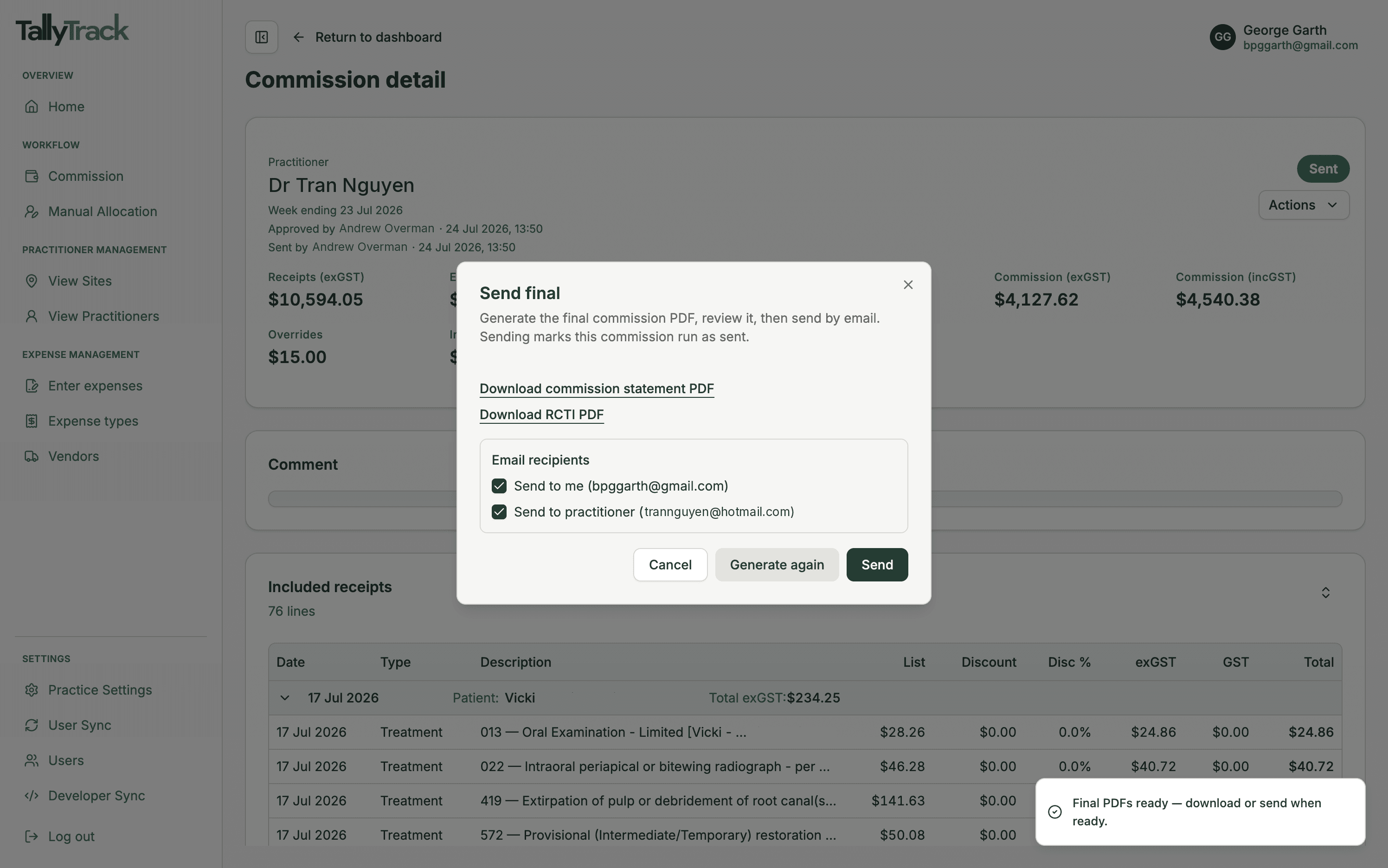
Task: Click the Final PDFs ready toast message
Action: pyautogui.click(x=1200, y=812)
